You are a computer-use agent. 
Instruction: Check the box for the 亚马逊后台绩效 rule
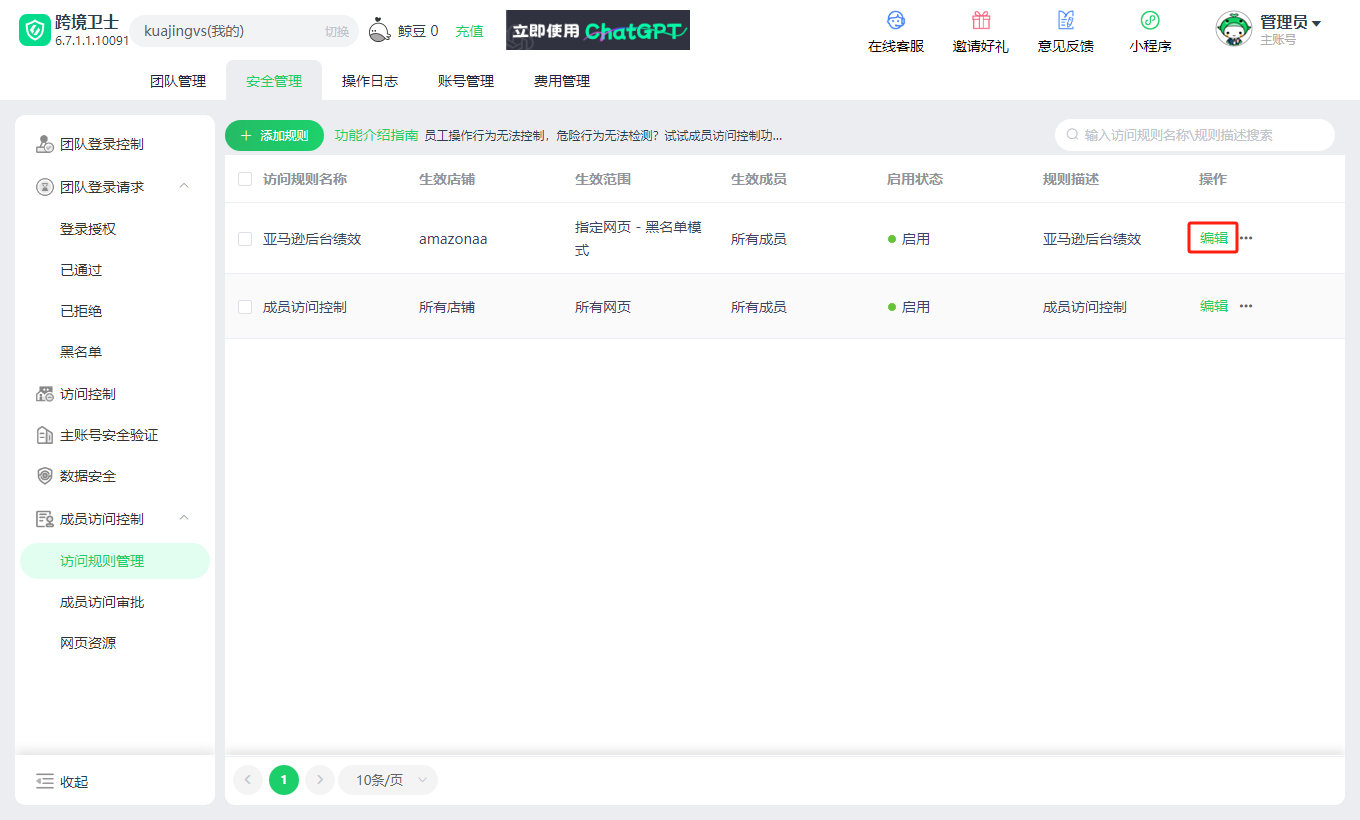click(245, 239)
